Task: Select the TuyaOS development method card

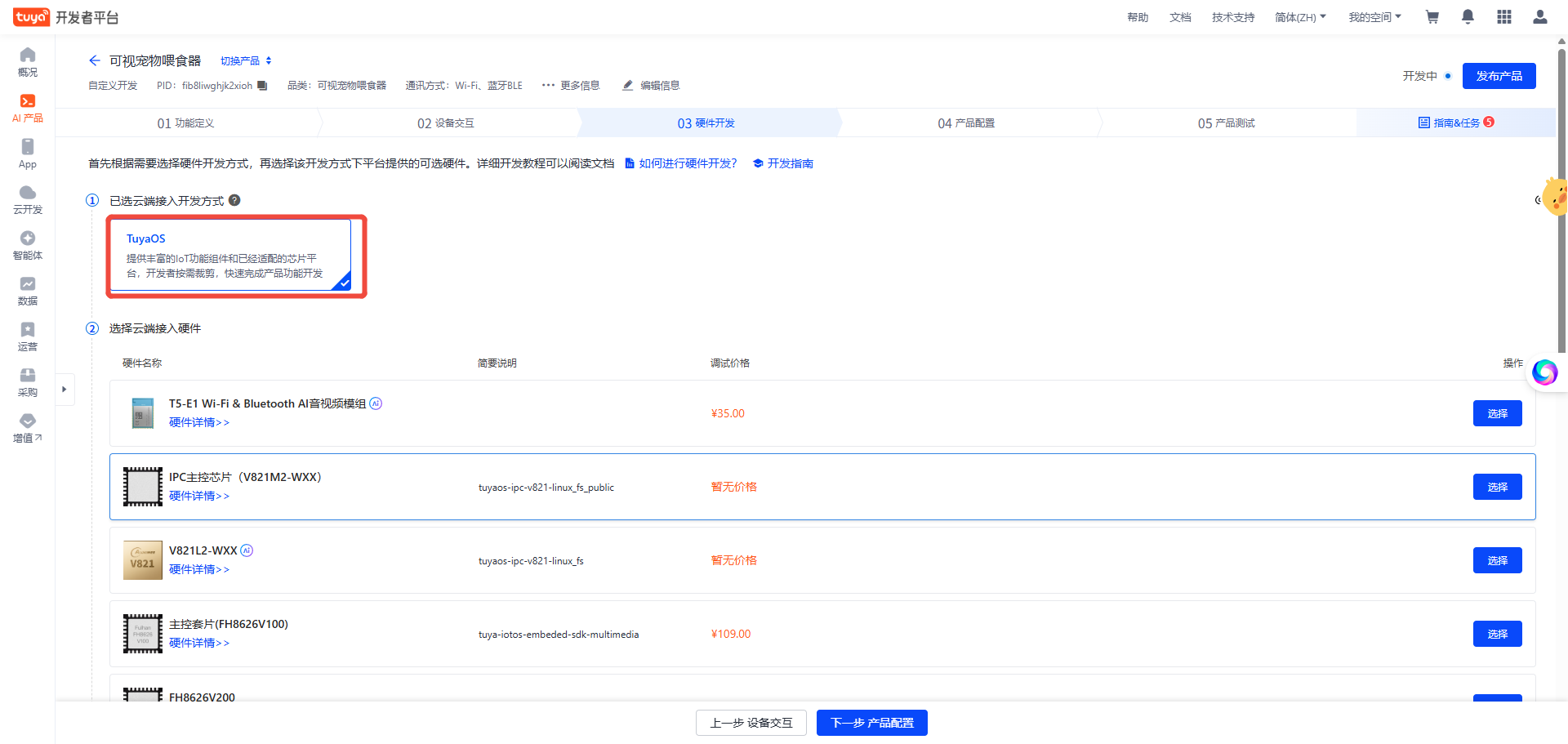Action: click(x=230, y=256)
